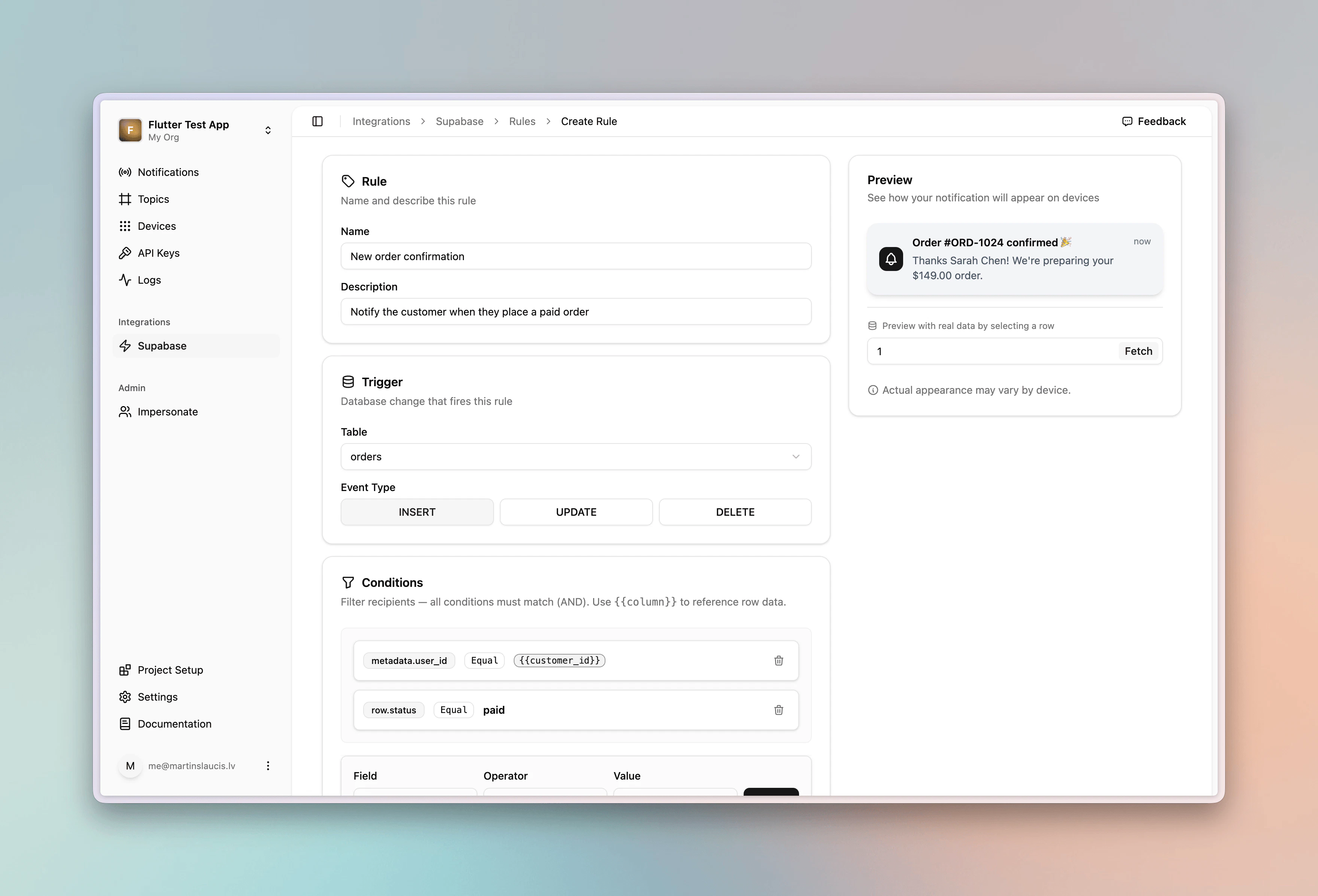Image resolution: width=1318 pixels, height=896 pixels.
Task: Open the Table dropdown showing orders
Action: tap(576, 457)
